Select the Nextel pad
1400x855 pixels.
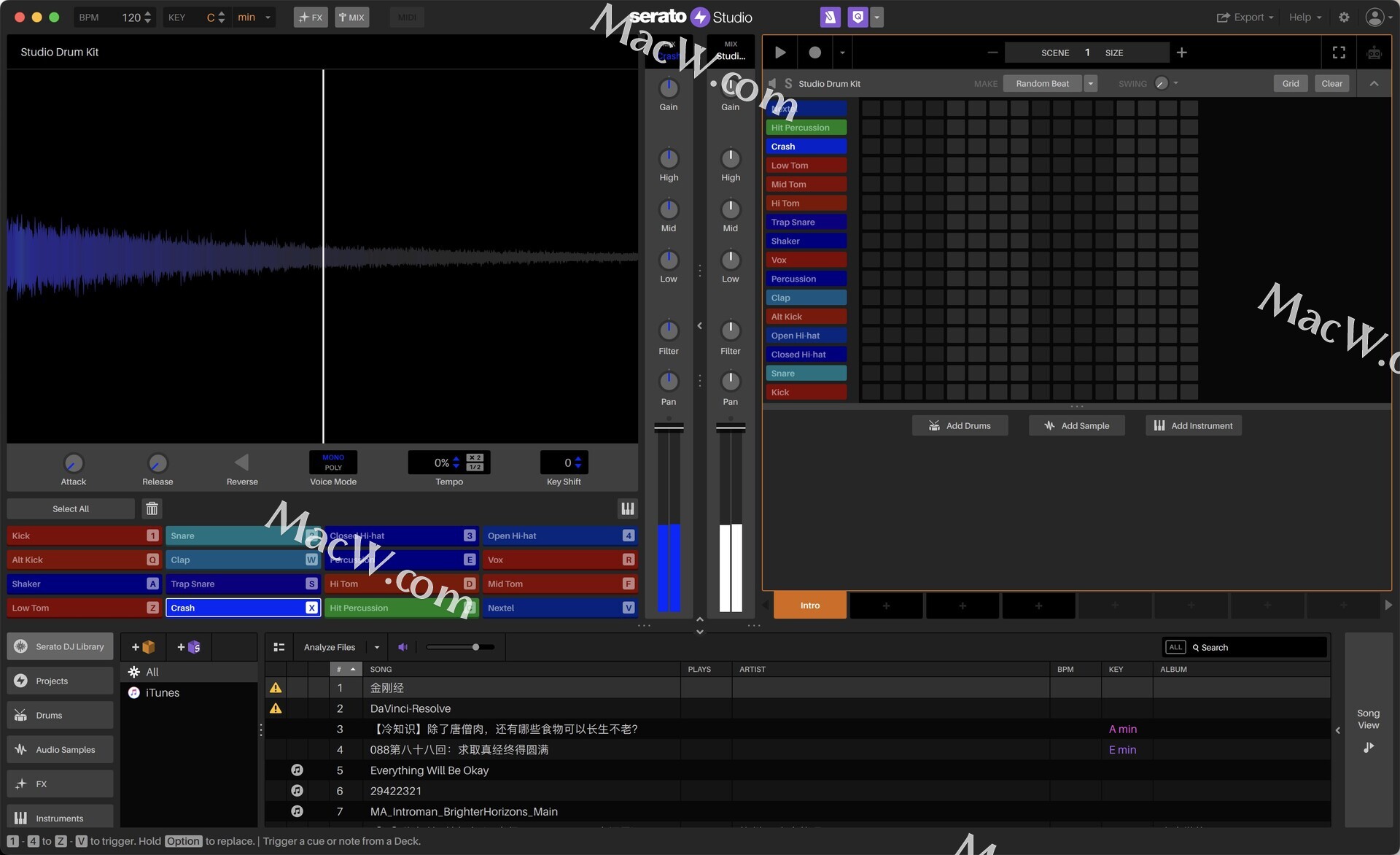click(x=560, y=608)
